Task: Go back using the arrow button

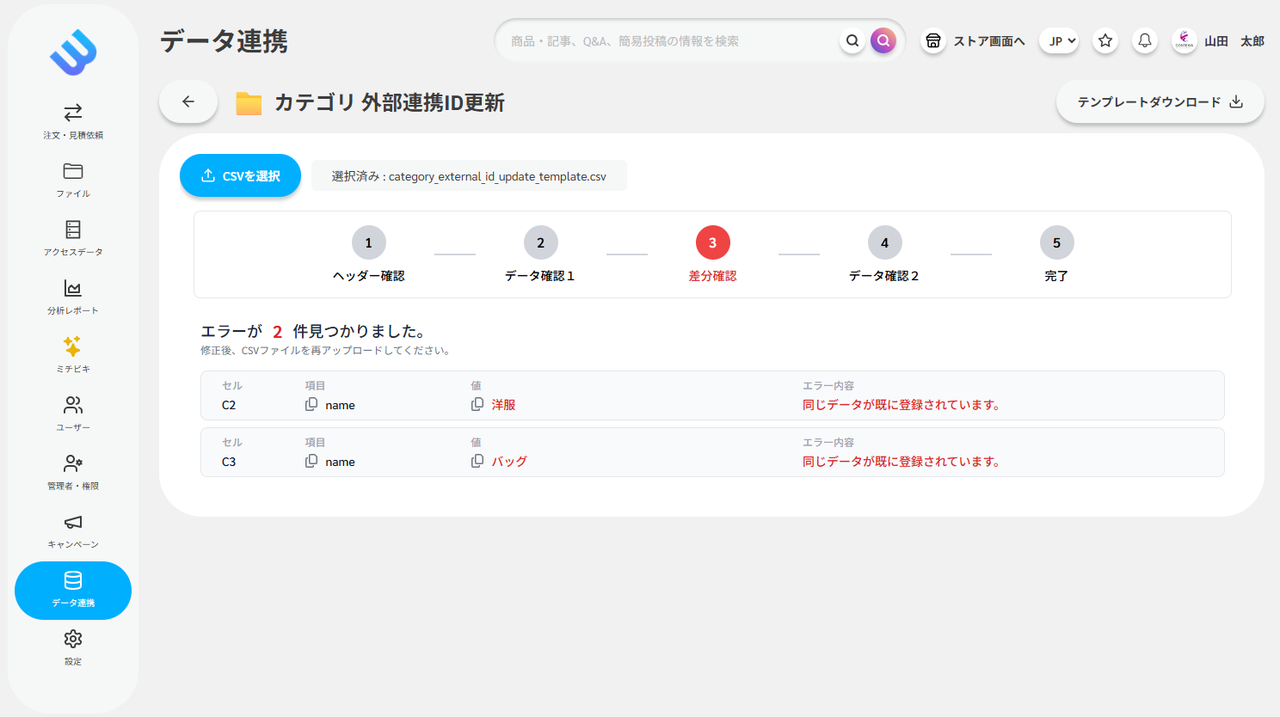Action: 187,101
